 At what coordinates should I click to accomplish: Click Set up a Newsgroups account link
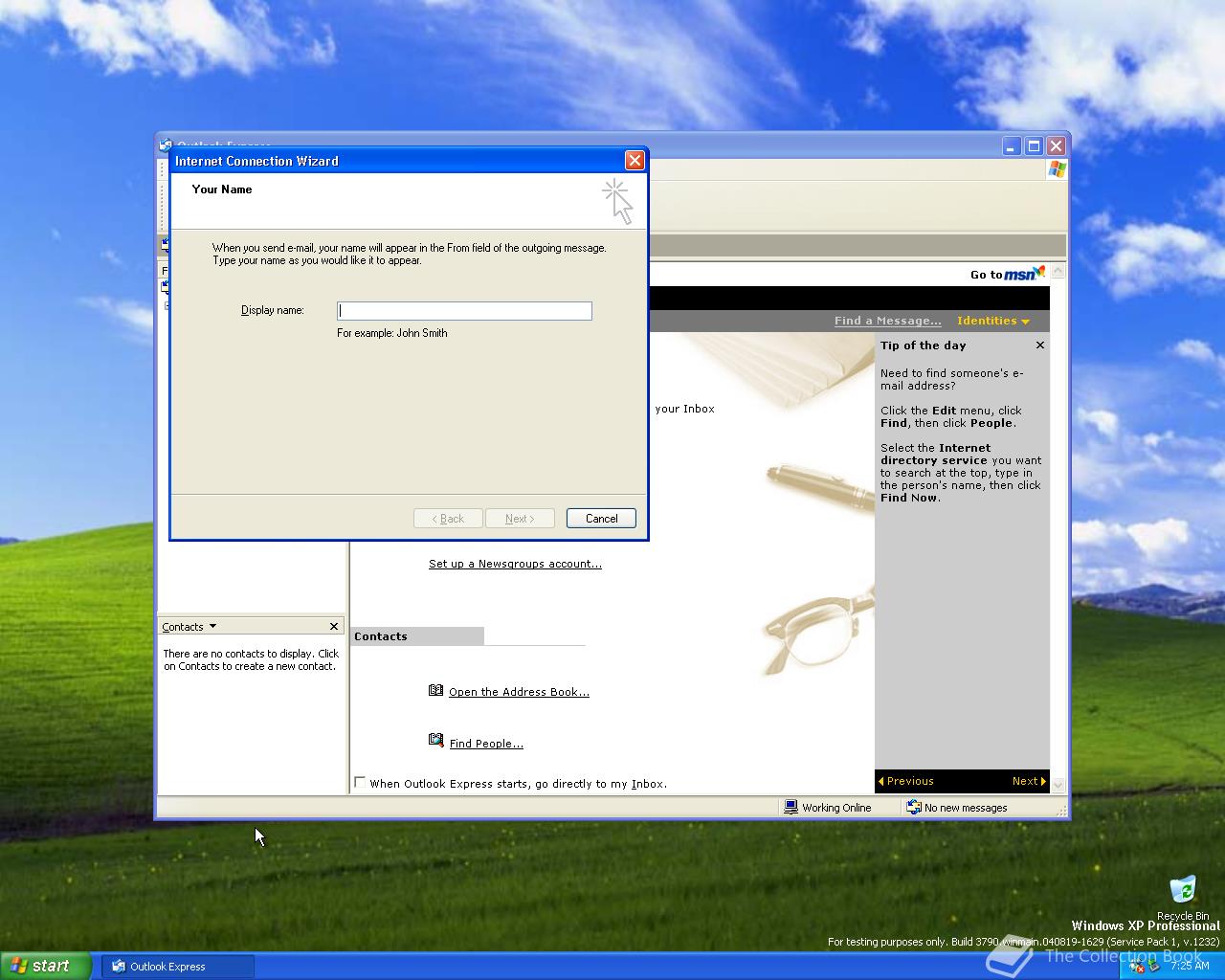[515, 565]
